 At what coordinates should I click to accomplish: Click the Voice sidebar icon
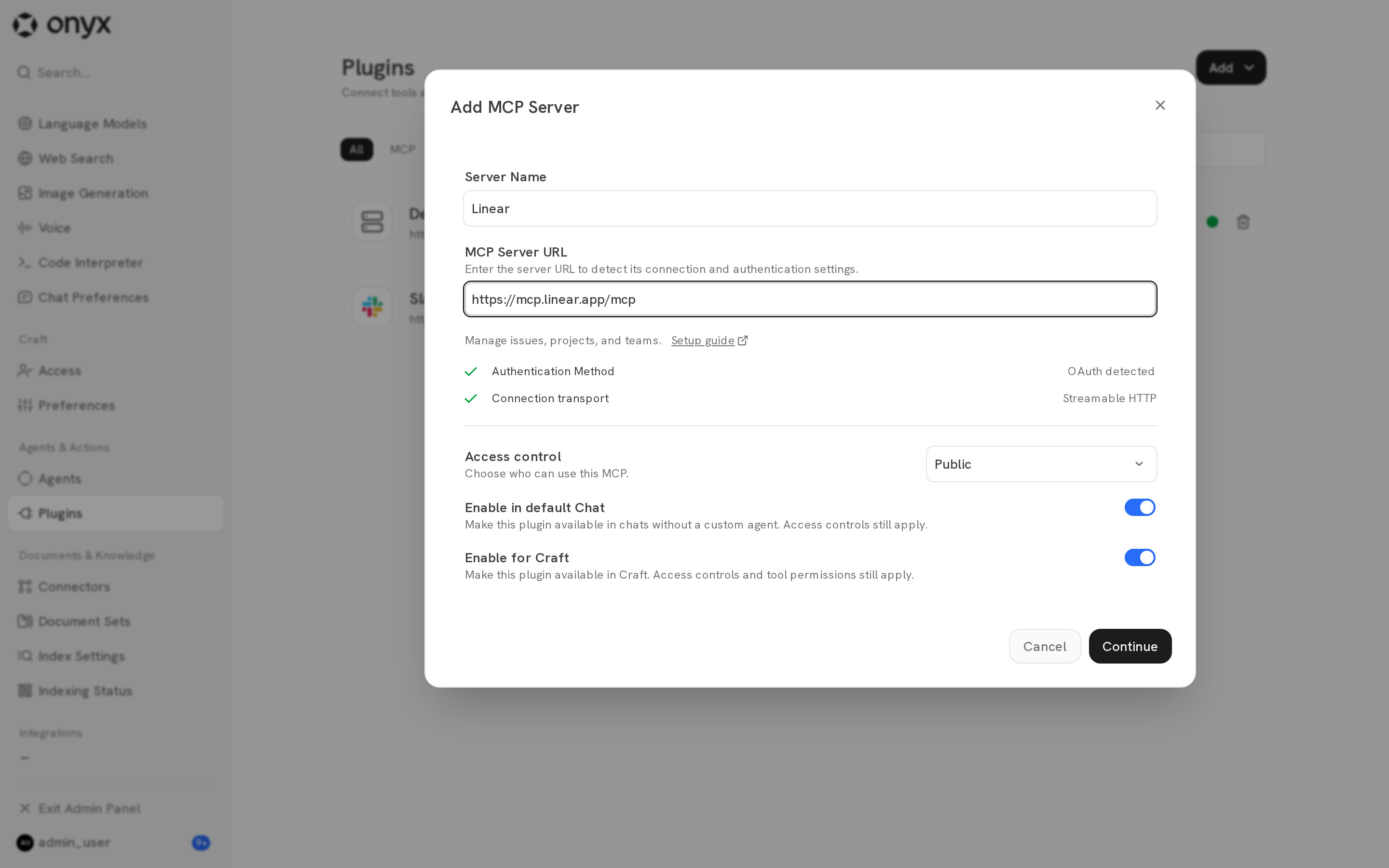tap(25, 228)
